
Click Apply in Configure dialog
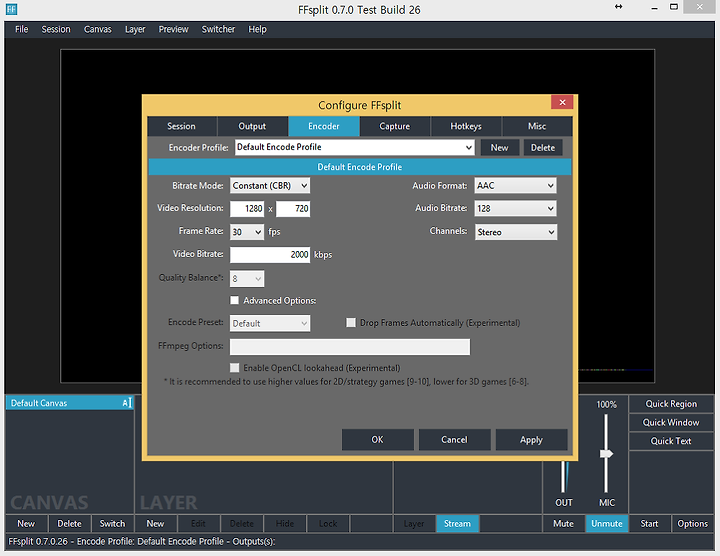tap(531, 440)
